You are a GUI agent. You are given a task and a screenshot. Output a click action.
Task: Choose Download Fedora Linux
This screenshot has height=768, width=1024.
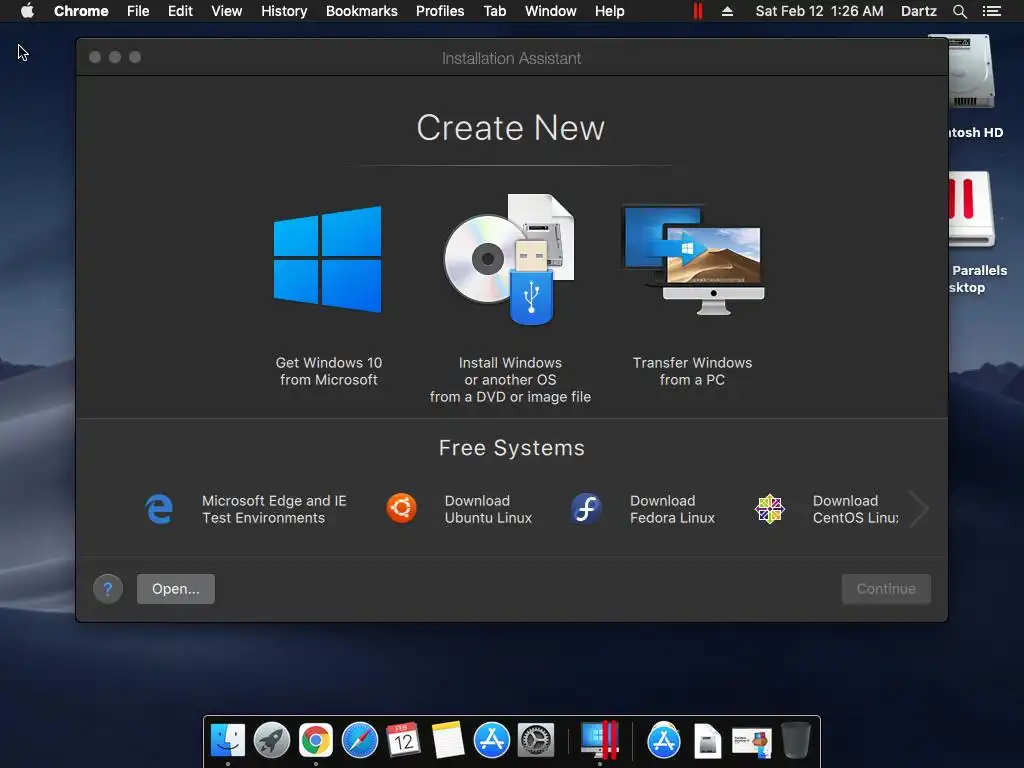672,509
